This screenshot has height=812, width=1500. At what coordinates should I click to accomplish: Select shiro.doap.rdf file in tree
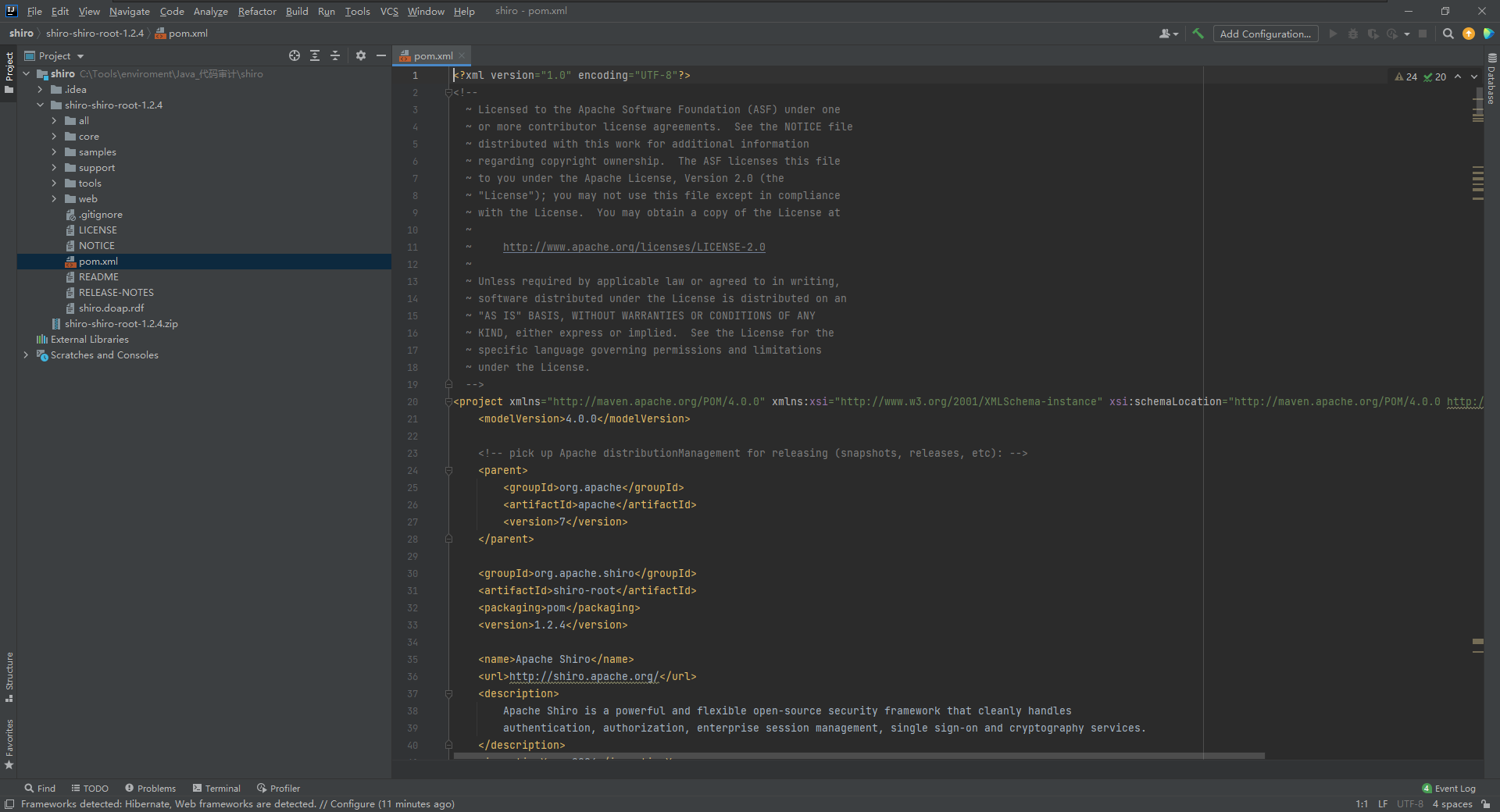pos(111,308)
